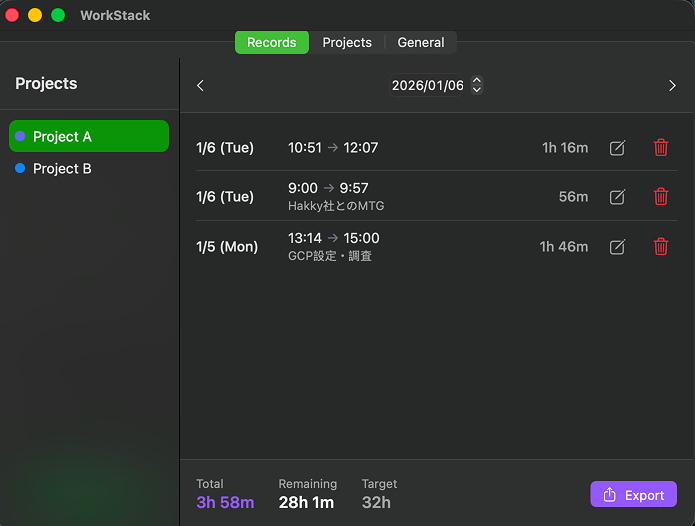The width and height of the screenshot is (695, 526).
Task: Click the green zoom window button
Action: click(x=58, y=15)
